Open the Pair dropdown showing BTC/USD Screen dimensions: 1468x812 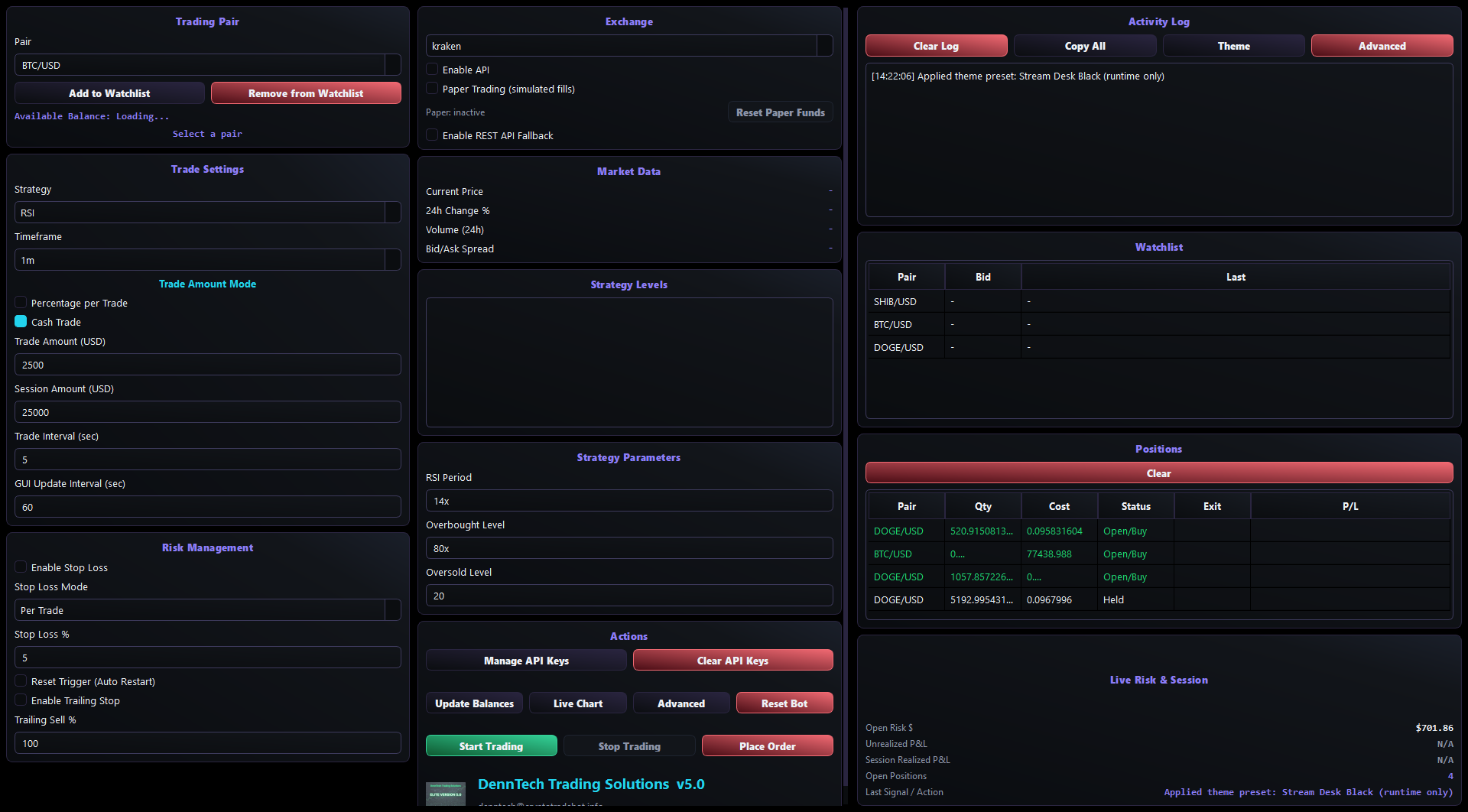(208, 65)
